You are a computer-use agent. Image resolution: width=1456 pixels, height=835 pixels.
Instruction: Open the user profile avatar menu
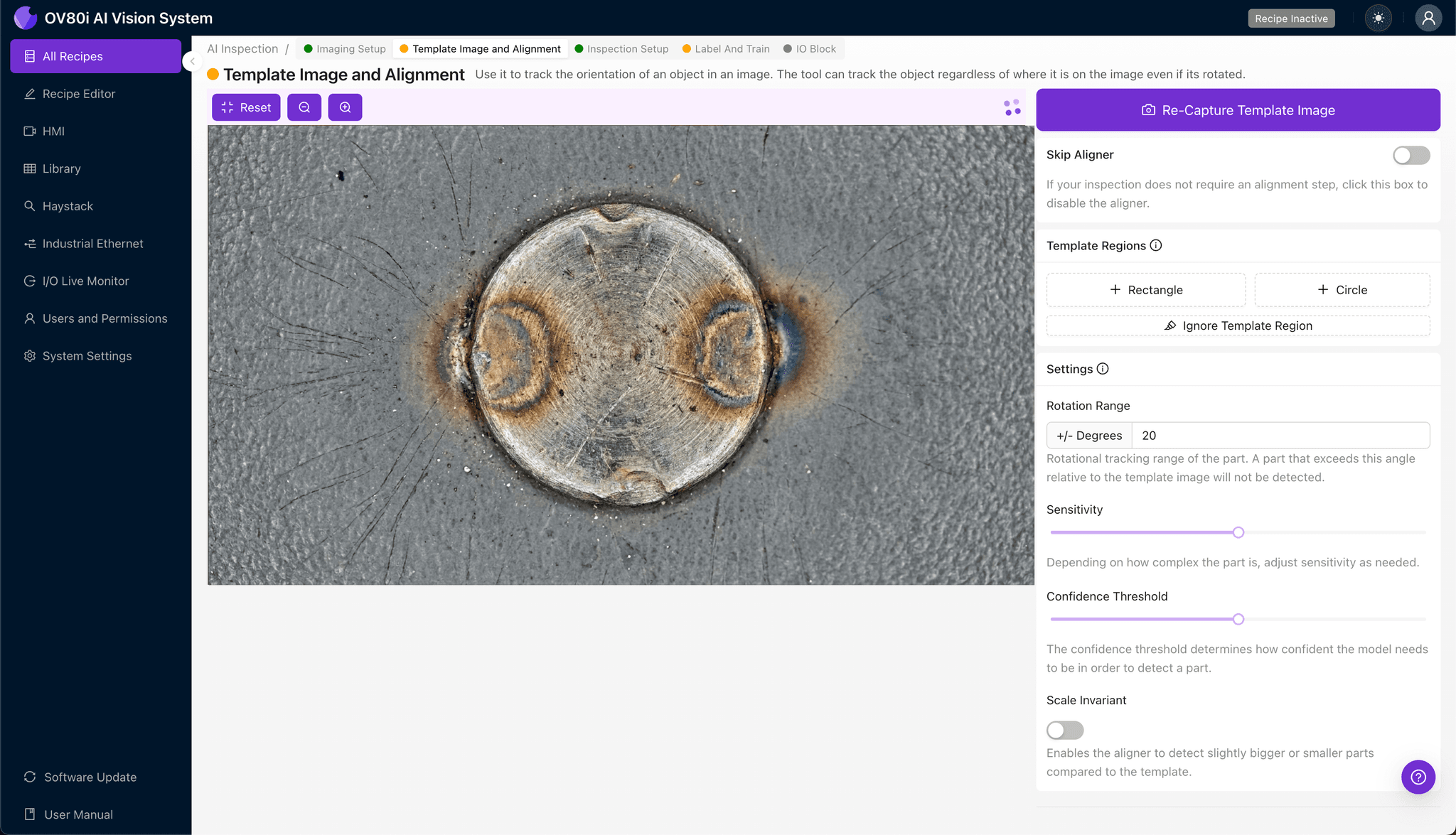1428,18
